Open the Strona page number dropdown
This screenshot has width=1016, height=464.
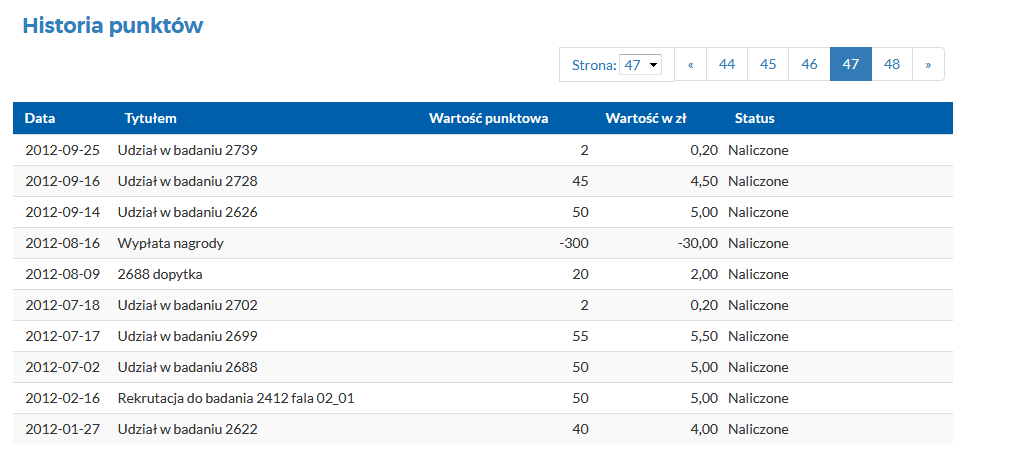point(640,65)
